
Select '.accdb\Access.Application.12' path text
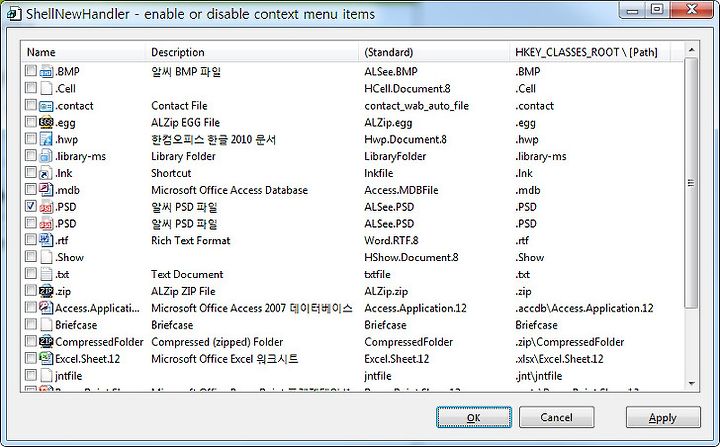[584, 308]
